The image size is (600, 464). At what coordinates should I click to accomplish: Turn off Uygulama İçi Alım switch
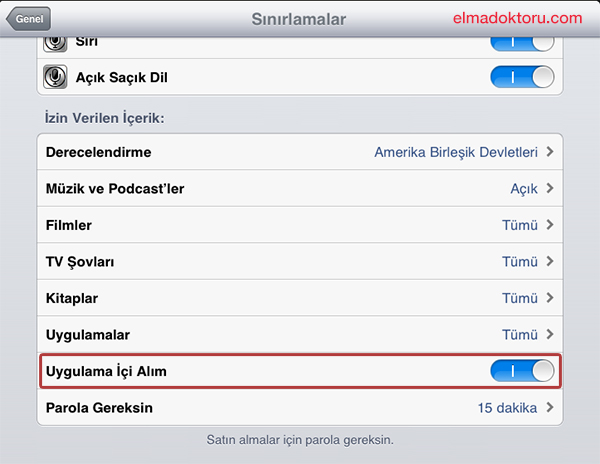[522, 371]
